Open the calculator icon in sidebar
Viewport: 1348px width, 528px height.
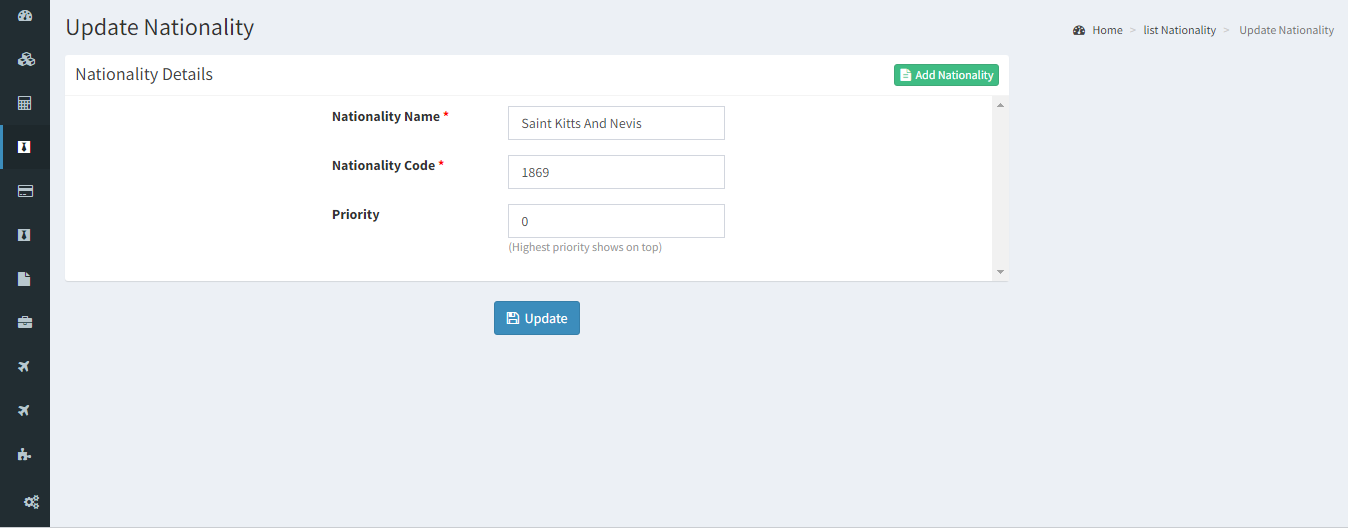pos(25,103)
